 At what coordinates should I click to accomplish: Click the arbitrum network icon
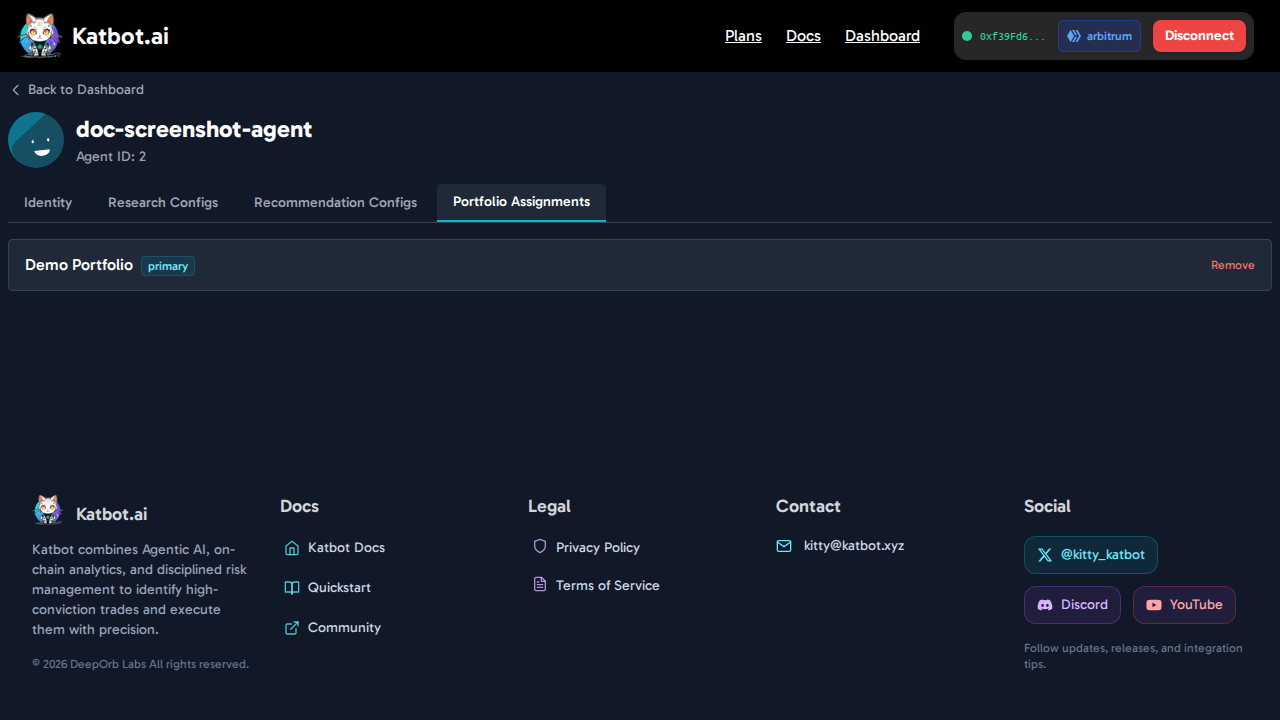(1074, 36)
